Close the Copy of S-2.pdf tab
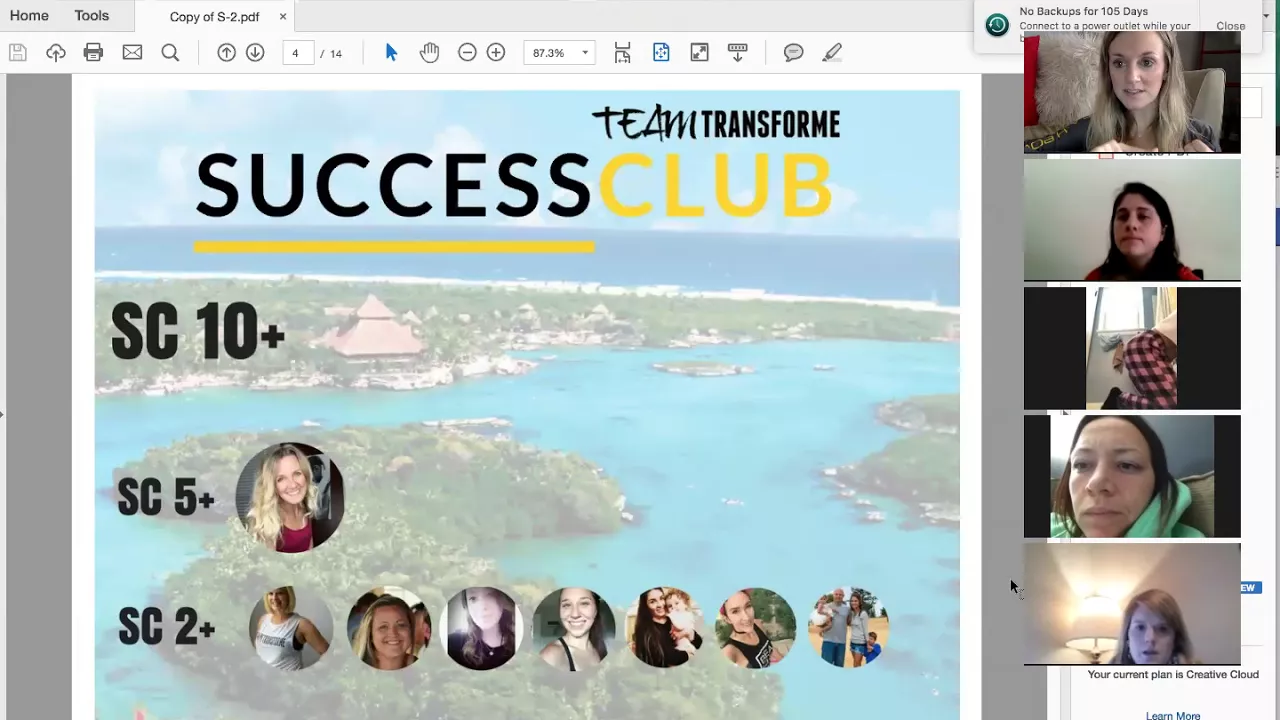The height and width of the screenshot is (720, 1280). coord(283,17)
